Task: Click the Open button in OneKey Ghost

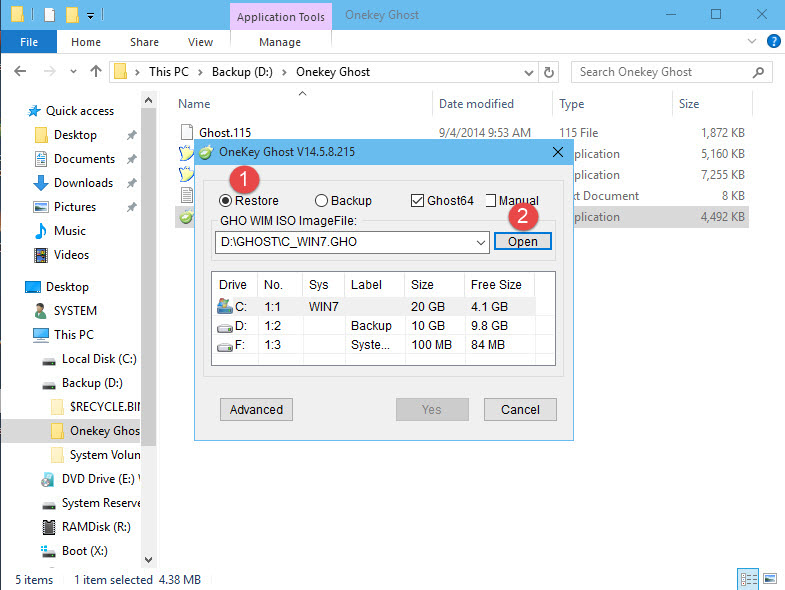Action: (x=523, y=241)
